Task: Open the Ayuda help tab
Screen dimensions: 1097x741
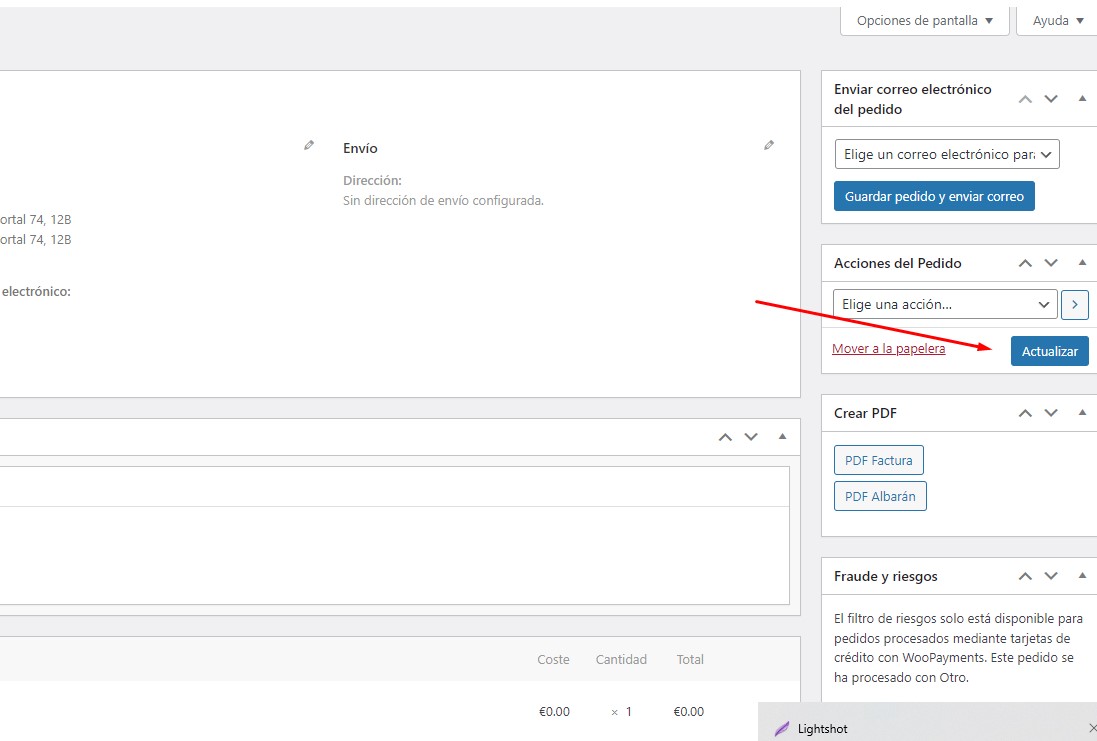Action: (1057, 20)
